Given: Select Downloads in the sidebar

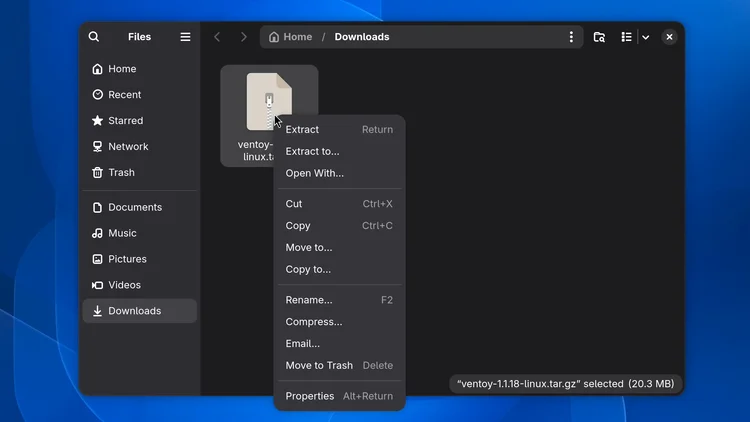Looking at the screenshot, I should (x=140, y=311).
